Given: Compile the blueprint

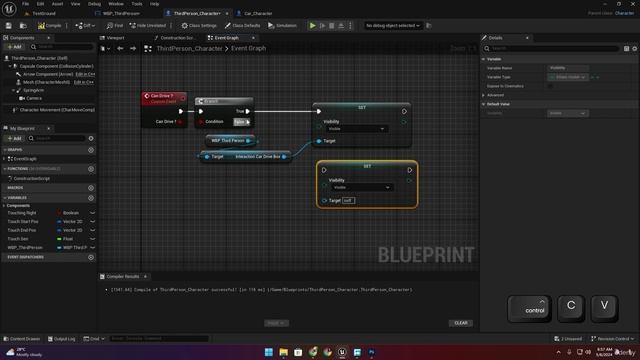Looking at the screenshot, I should (50, 25).
